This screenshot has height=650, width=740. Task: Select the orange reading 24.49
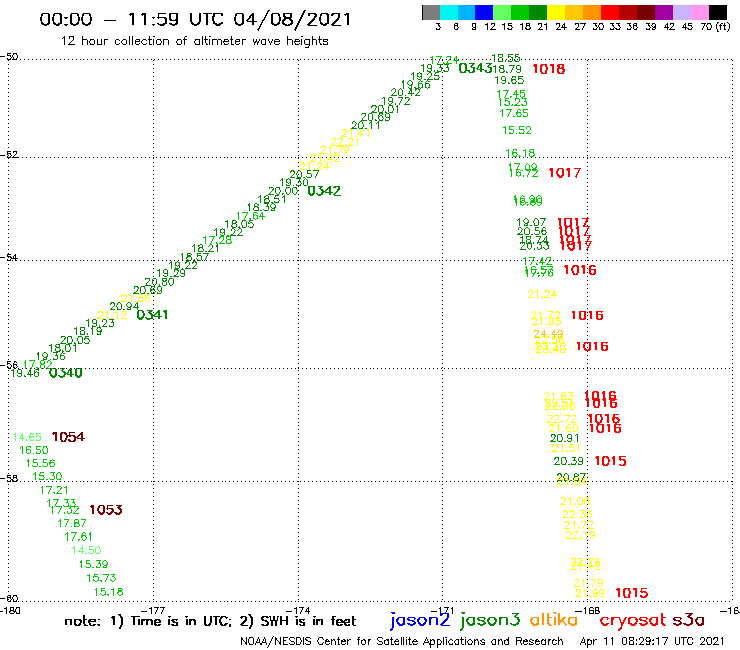548,334
